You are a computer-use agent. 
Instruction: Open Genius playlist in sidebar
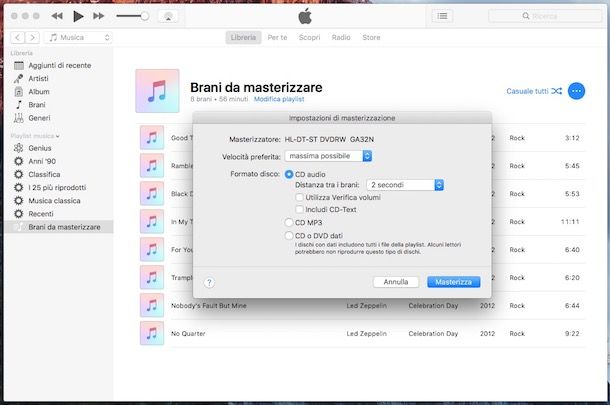pos(39,147)
